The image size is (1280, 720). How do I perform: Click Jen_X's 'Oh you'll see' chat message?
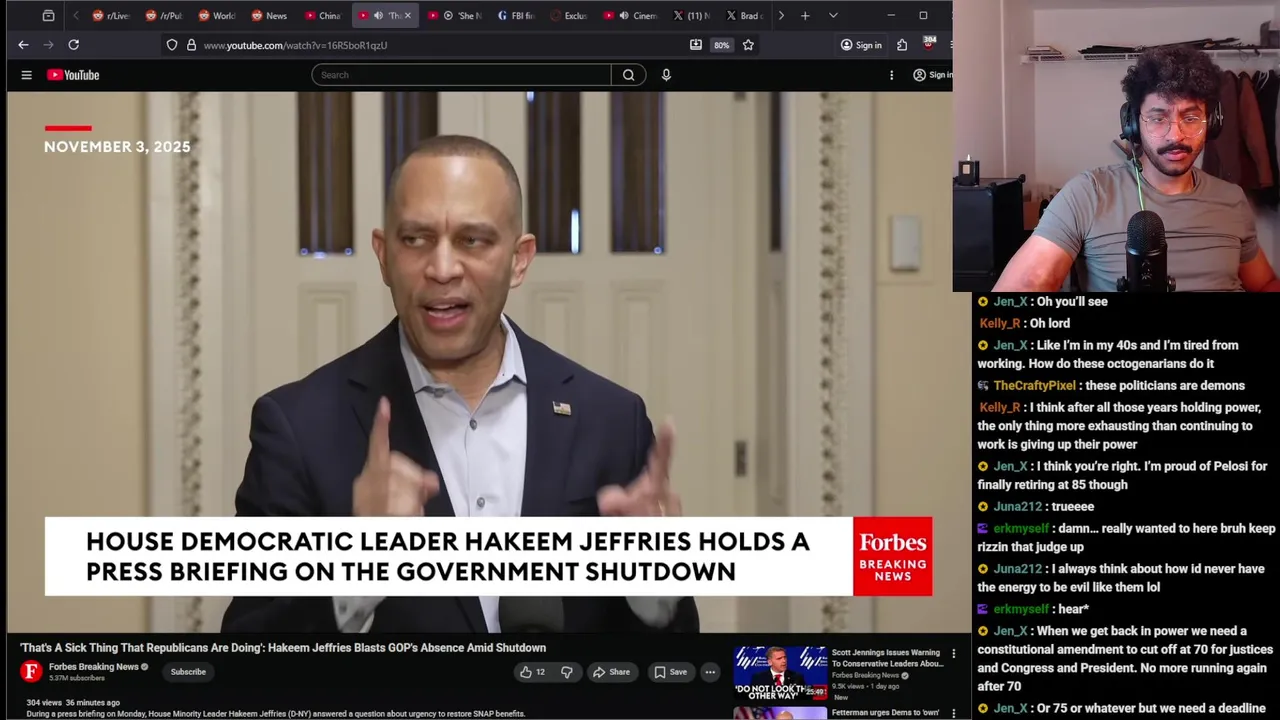[1043, 301]
